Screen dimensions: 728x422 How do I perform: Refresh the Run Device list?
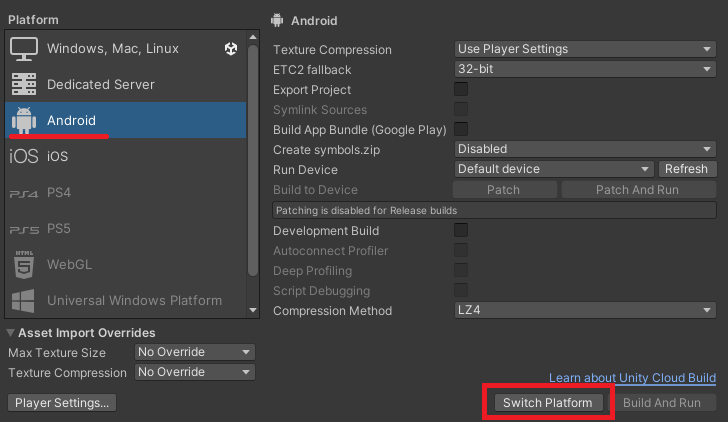[x=686, y=169]
